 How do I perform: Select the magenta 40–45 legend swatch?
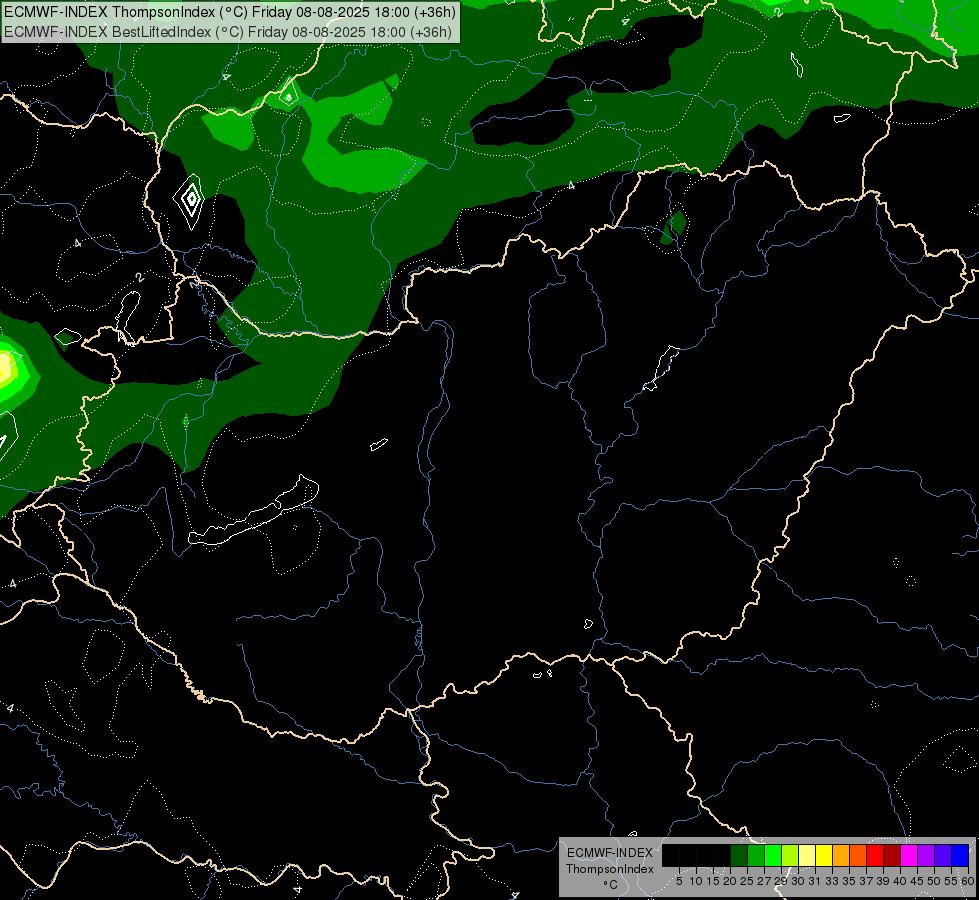[x=909, y=855]
